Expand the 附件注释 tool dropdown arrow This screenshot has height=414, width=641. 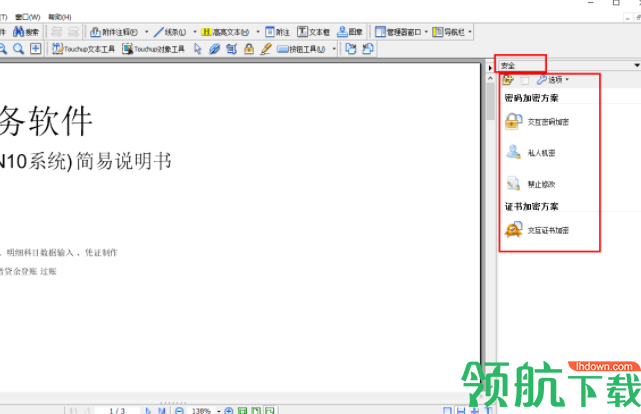tap(147, 32)
